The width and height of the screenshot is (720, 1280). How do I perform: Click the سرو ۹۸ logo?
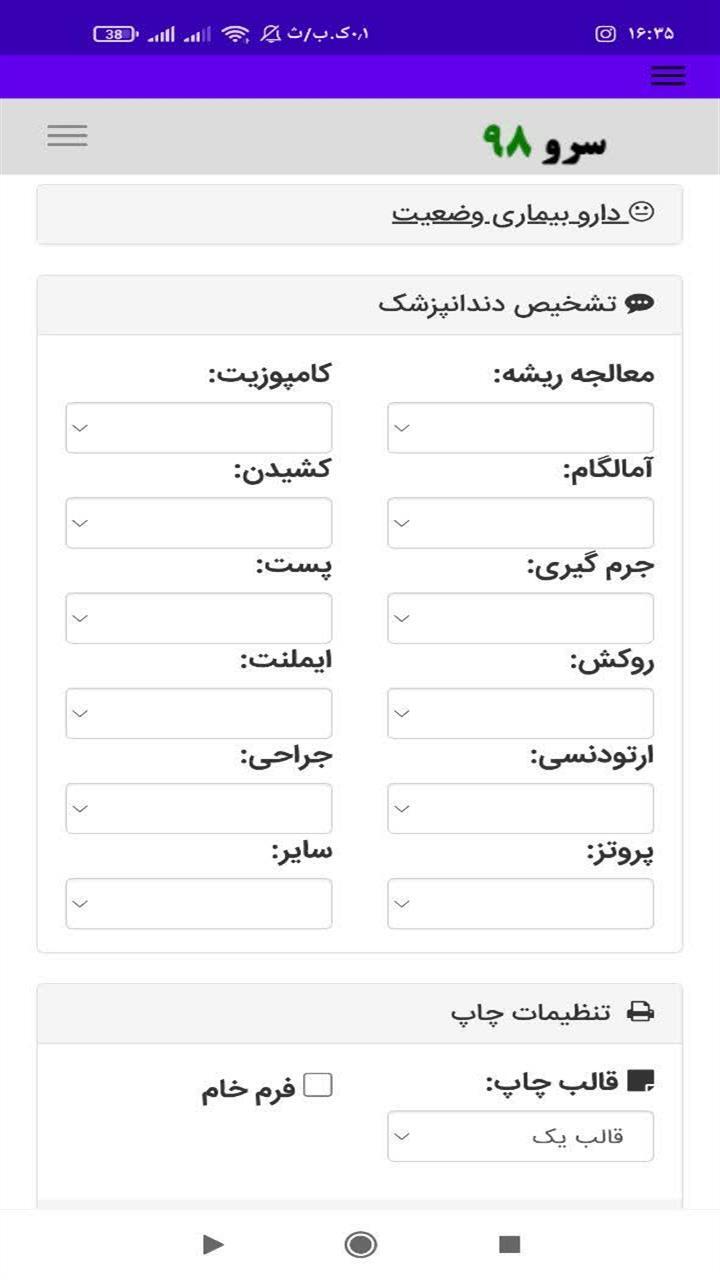(x=544, y=142)
